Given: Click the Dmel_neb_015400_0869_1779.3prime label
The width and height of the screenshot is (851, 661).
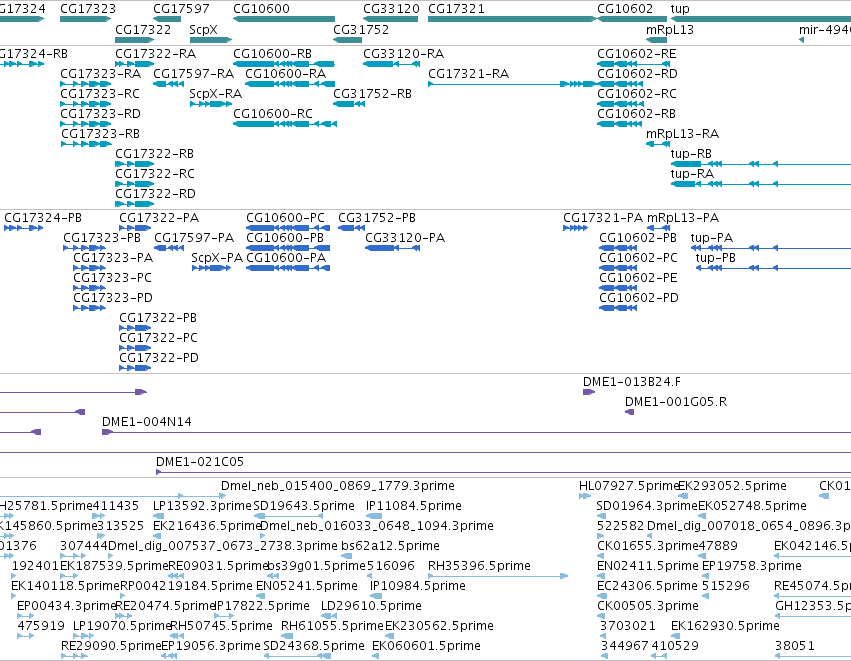Looking at the screenshot, I should pyautogui.click(x=338, y=486).
